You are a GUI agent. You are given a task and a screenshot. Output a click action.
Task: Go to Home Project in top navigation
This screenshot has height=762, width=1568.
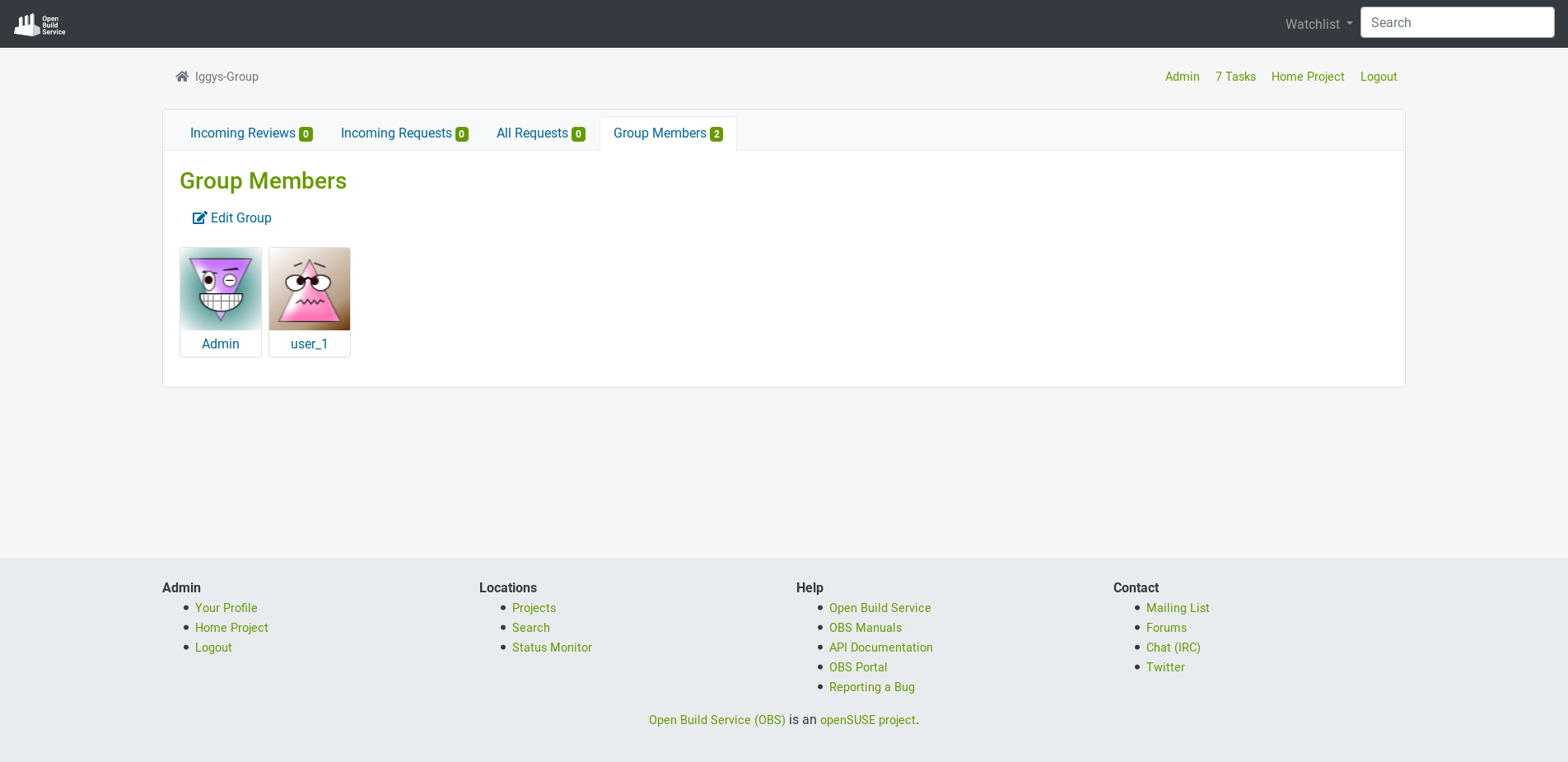pyautogui.click(x=1308, y=77)
